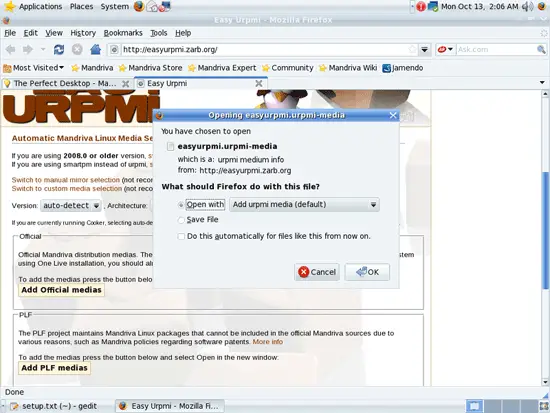Screen dimensions: 550x413
Task: Click the scrollbar down arrow
Action: tap(545, 382)
